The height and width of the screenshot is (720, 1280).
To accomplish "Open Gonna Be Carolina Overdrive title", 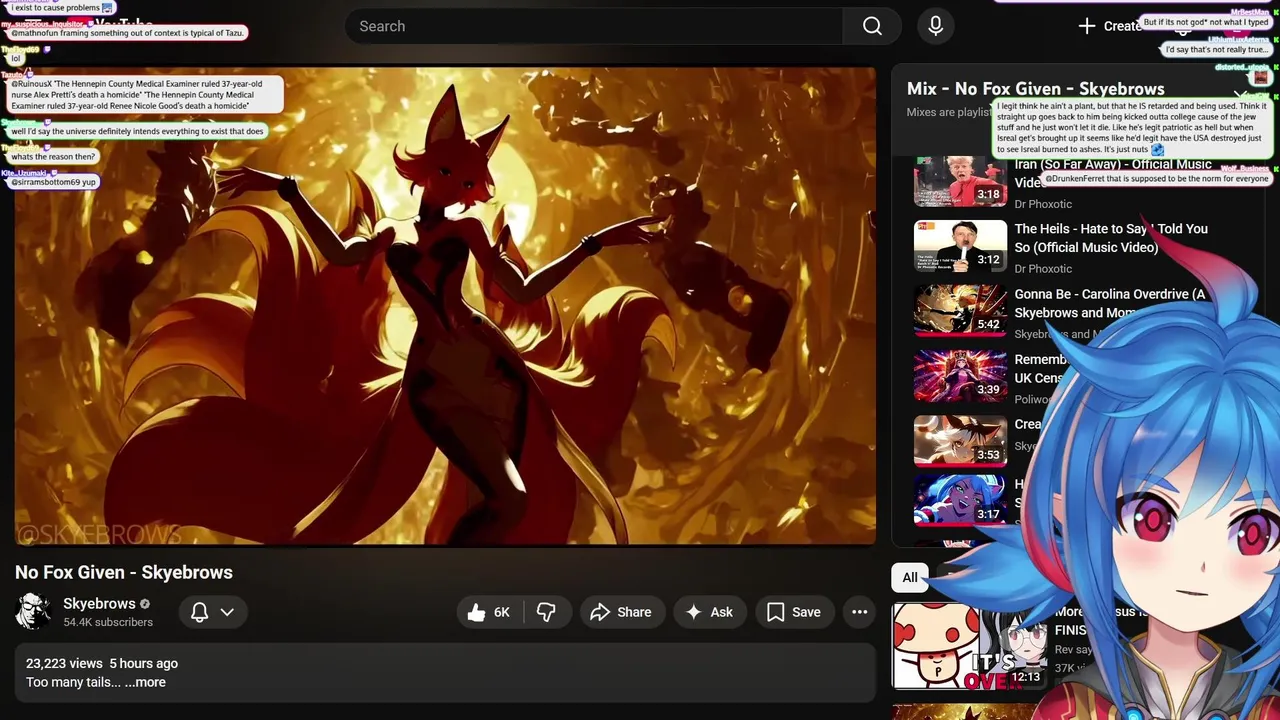I will pyautogui.click(x=1110, y=303).
